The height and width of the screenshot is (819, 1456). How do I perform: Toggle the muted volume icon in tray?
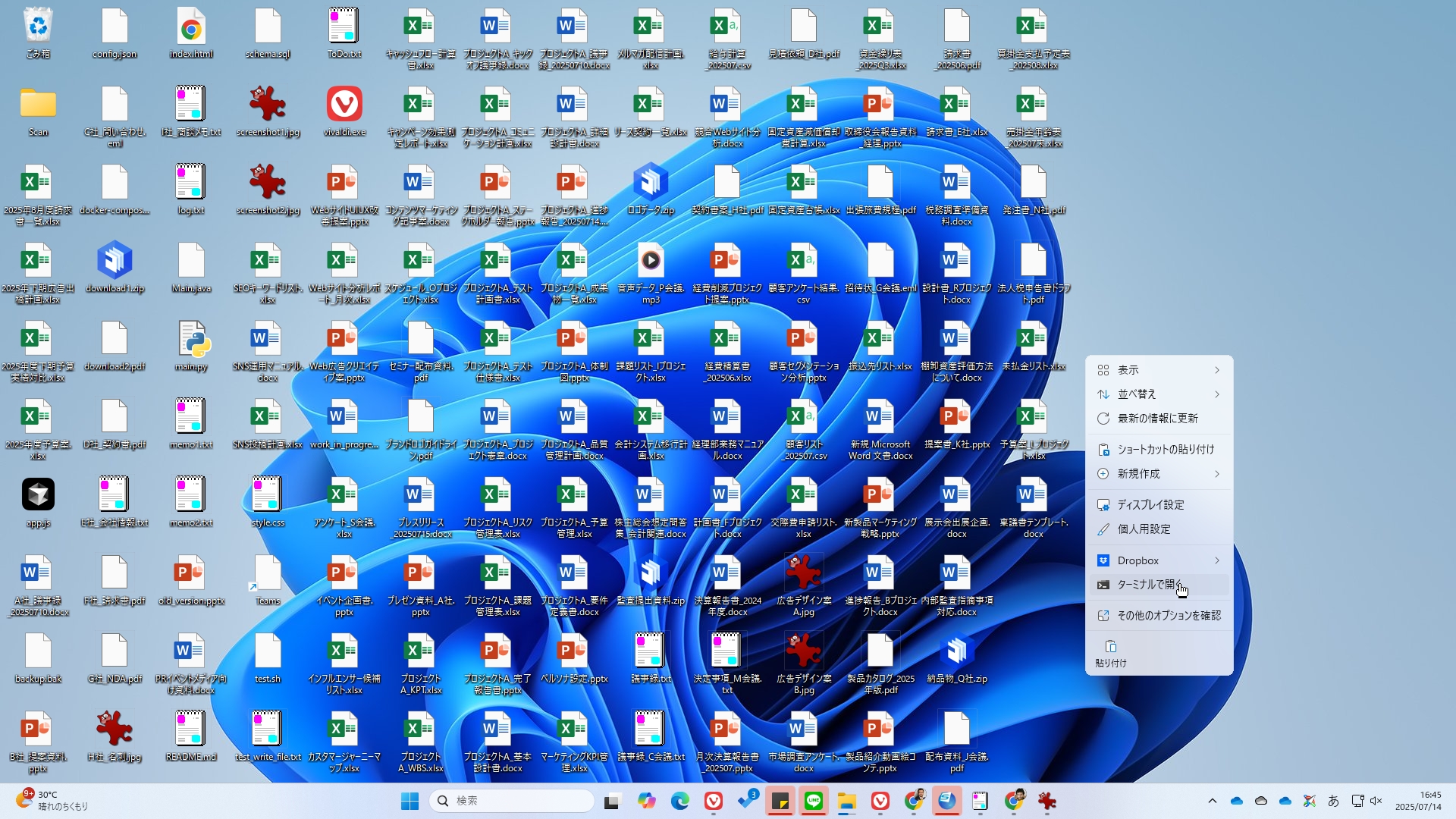pyautogui.click(x=1376, y=801)
